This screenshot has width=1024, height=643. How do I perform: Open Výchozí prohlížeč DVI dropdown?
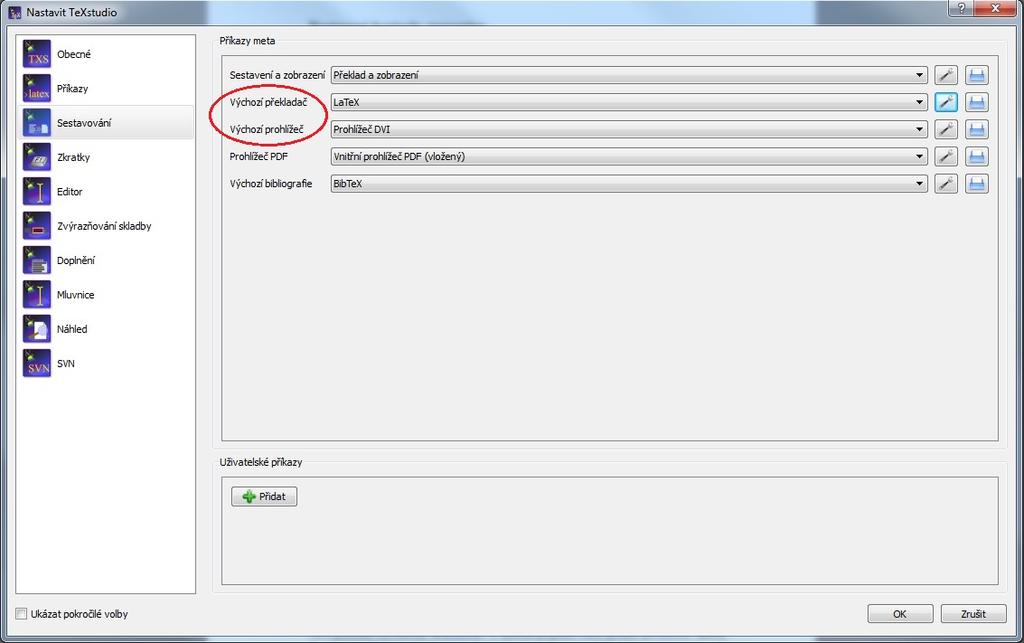629,129
